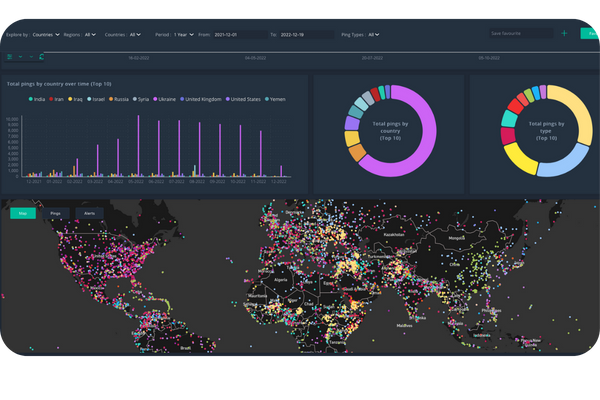Click the Total pings by type donut label
Screen dimensions: 600x400
[546, 131]
